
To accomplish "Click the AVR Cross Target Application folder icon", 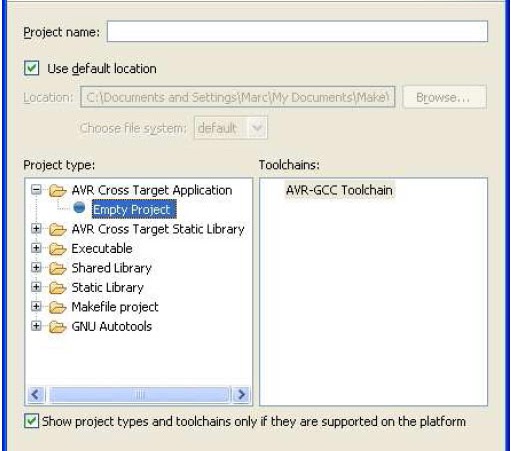I will pos(58,191).
